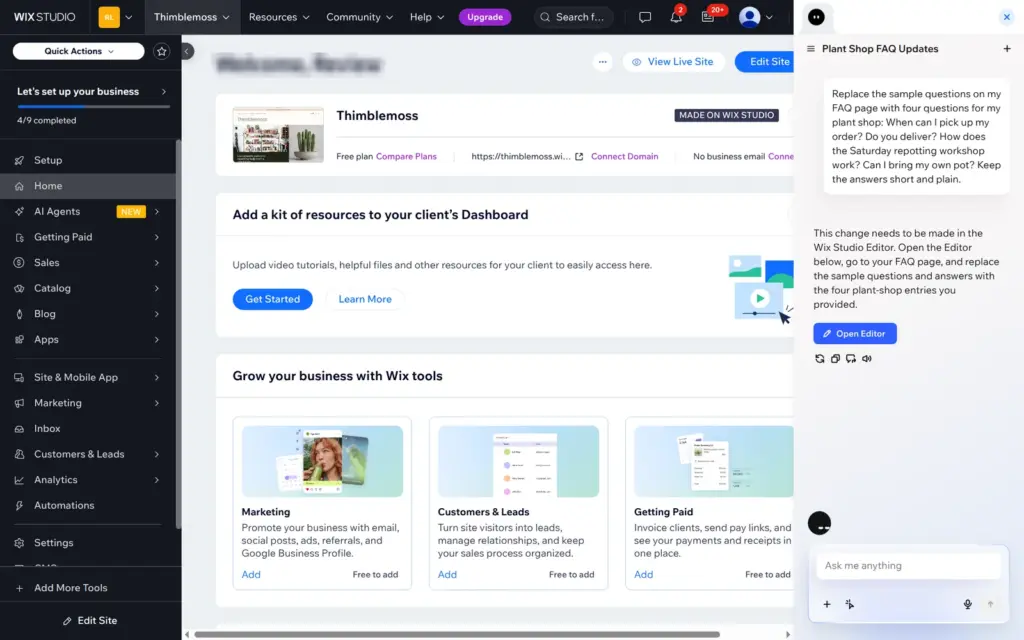Open the user profile avatar menu
The height and width of the screenshot is (640, 1024).
click(x=756, y=17)
